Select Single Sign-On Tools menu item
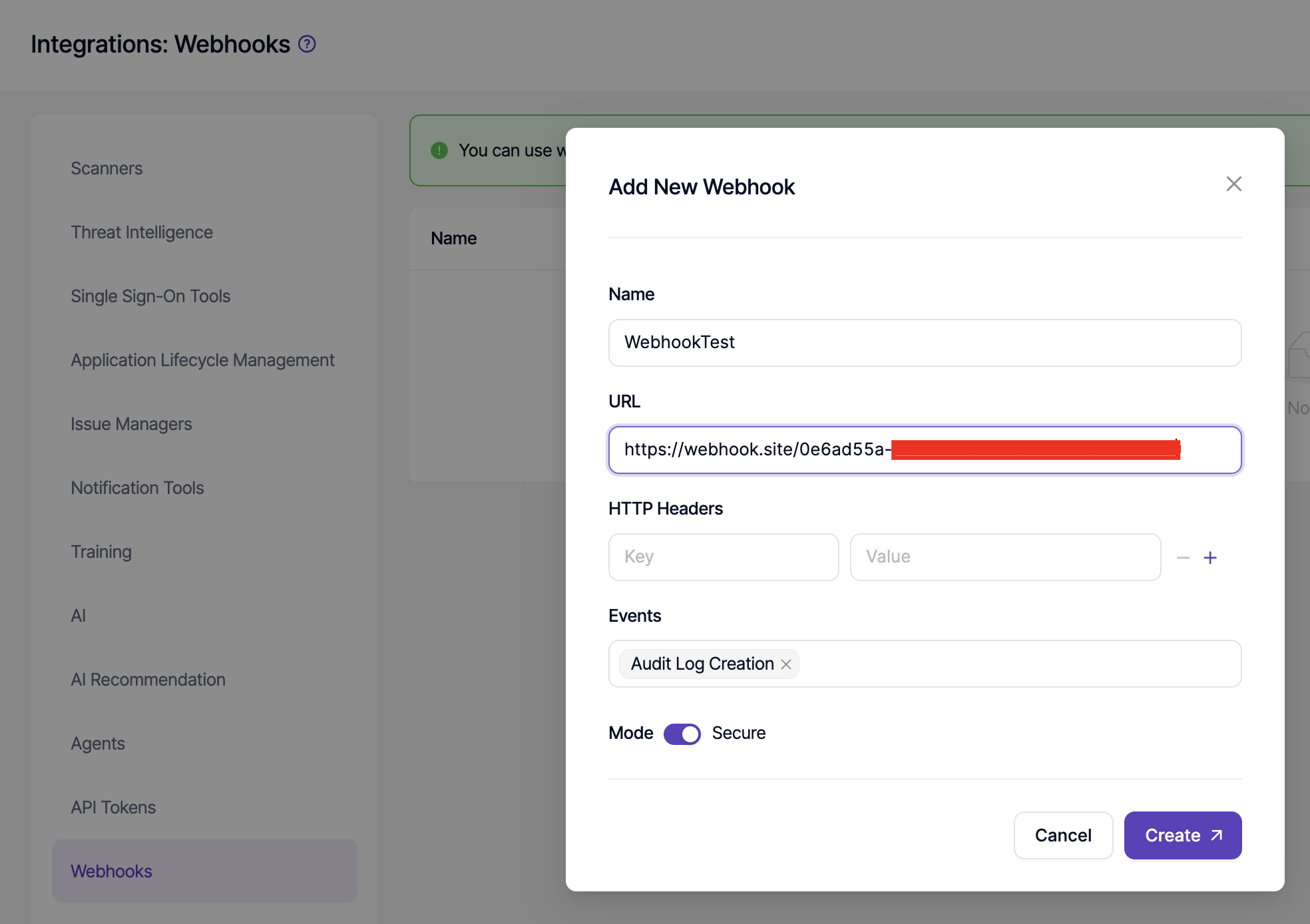This screenshot has height=924, width=1310. (150, 296)
